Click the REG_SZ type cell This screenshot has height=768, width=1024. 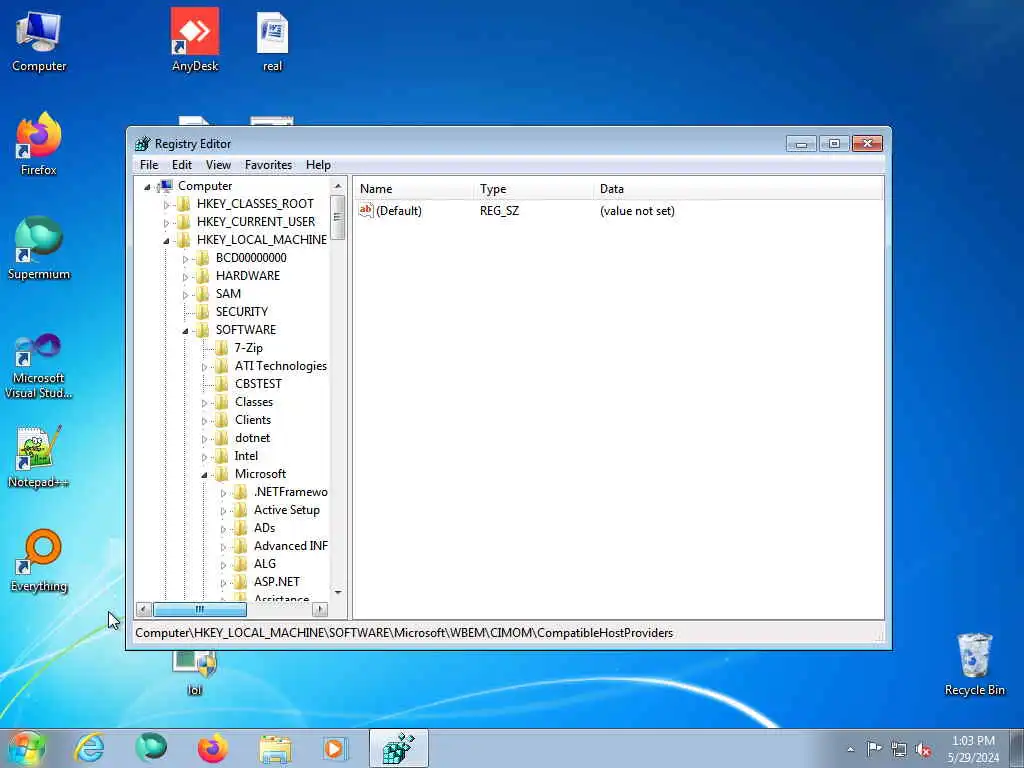coord(499,210)
